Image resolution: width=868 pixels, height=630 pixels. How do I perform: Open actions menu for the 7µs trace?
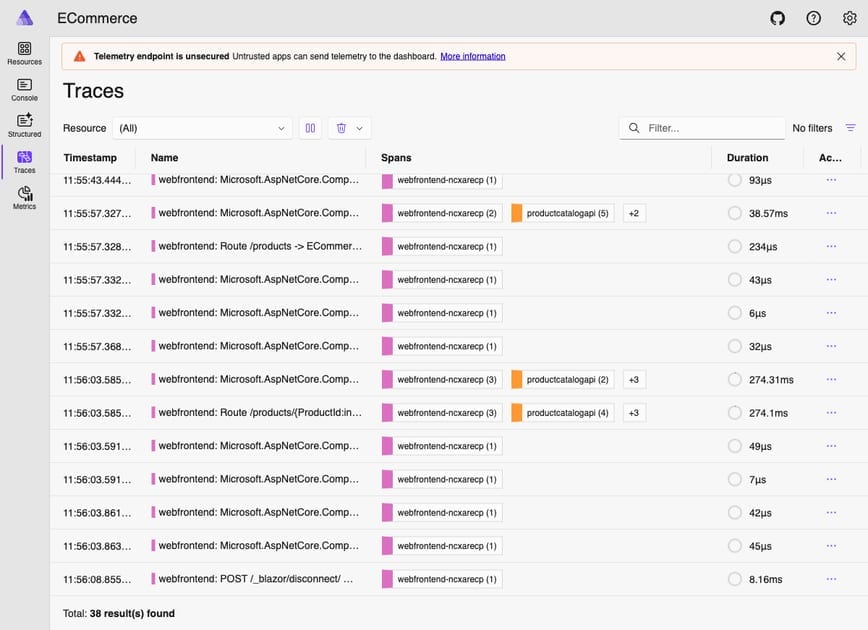pos(831,479)
